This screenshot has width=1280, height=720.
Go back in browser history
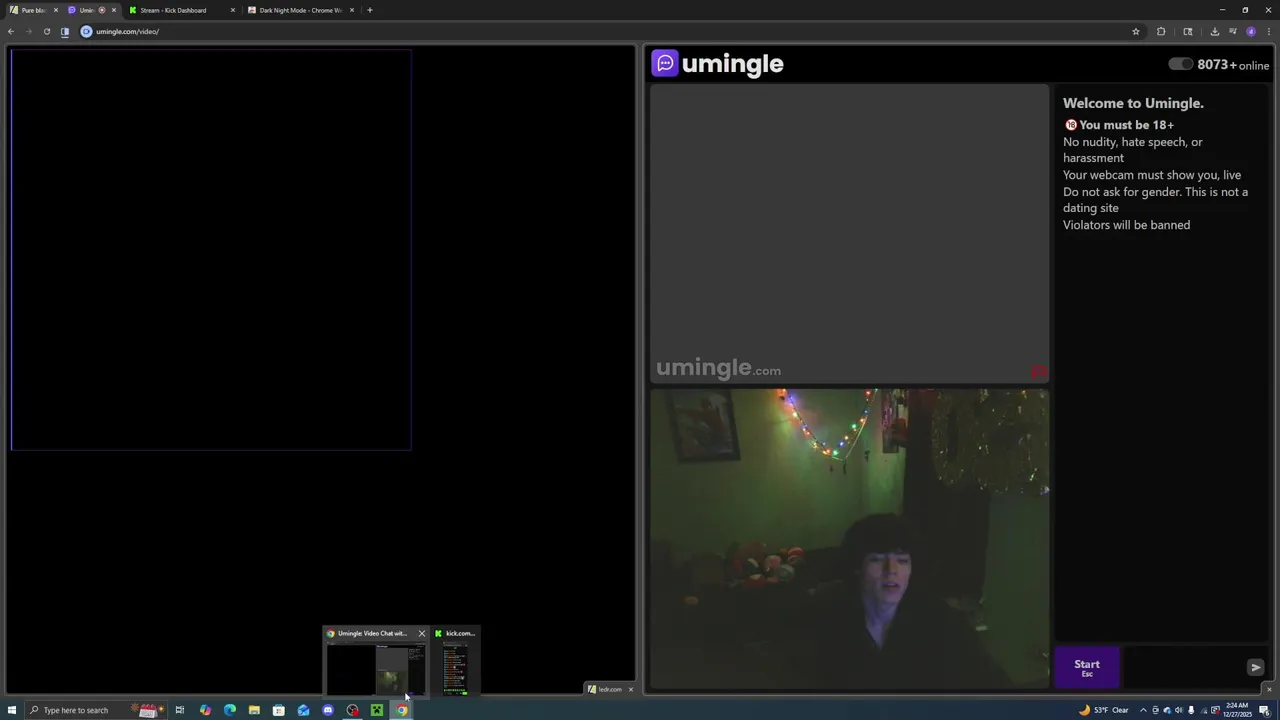tap(11, 31)
